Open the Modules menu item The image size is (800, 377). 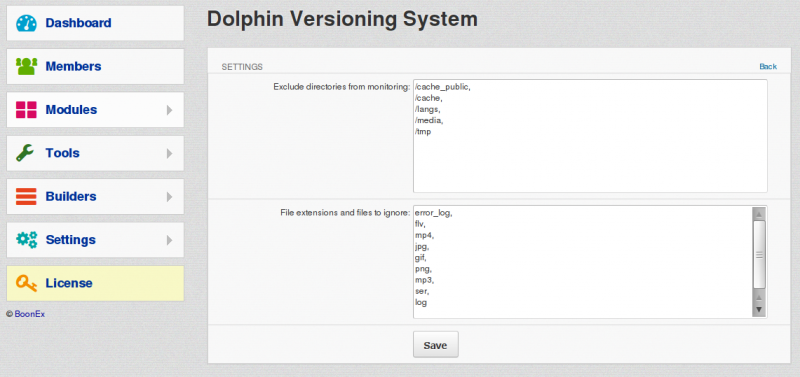point(95,110)
